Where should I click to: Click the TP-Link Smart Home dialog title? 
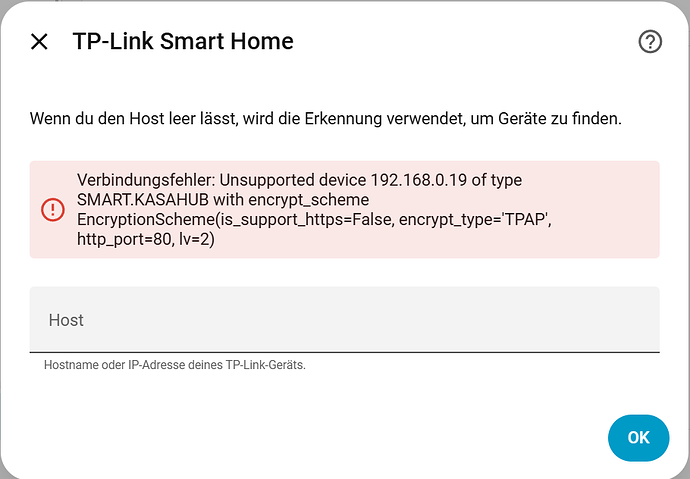pos(183,41)
